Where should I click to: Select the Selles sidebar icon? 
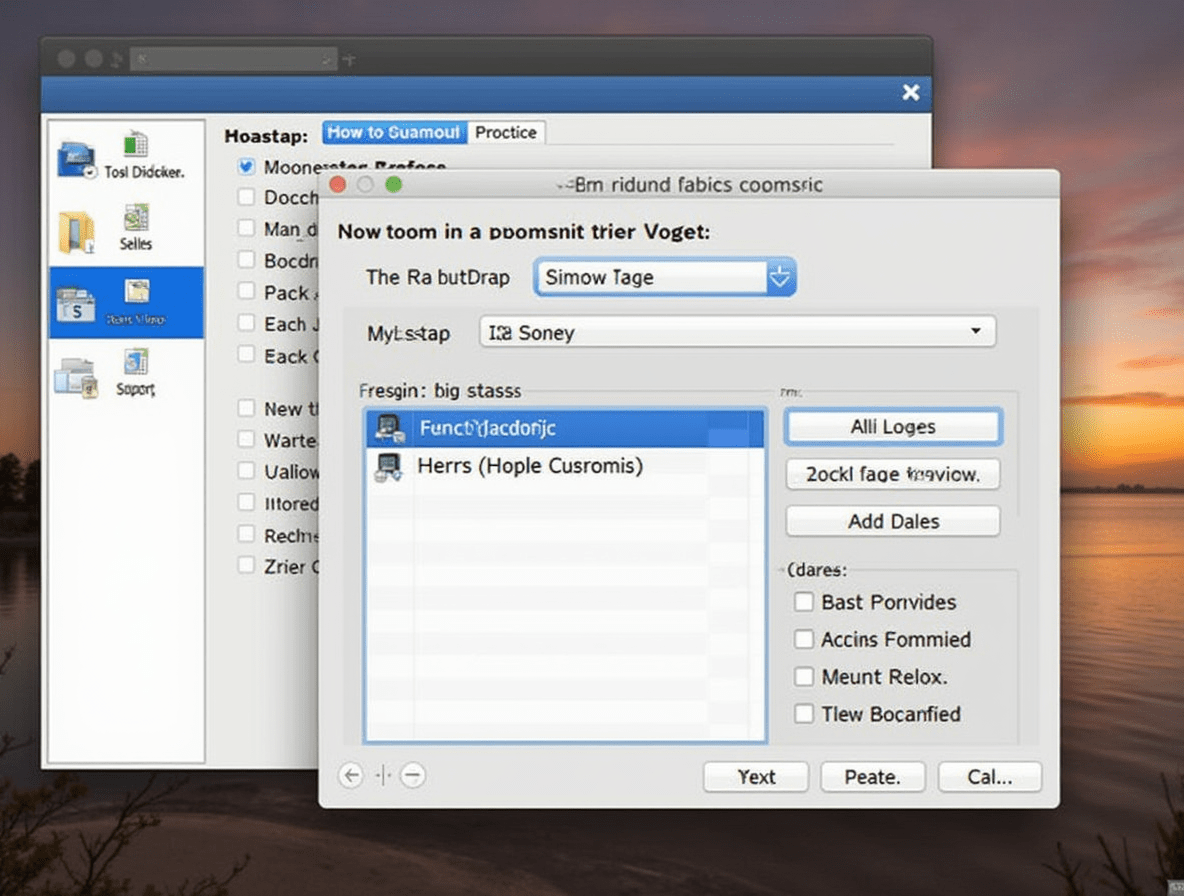click(136, 217)
